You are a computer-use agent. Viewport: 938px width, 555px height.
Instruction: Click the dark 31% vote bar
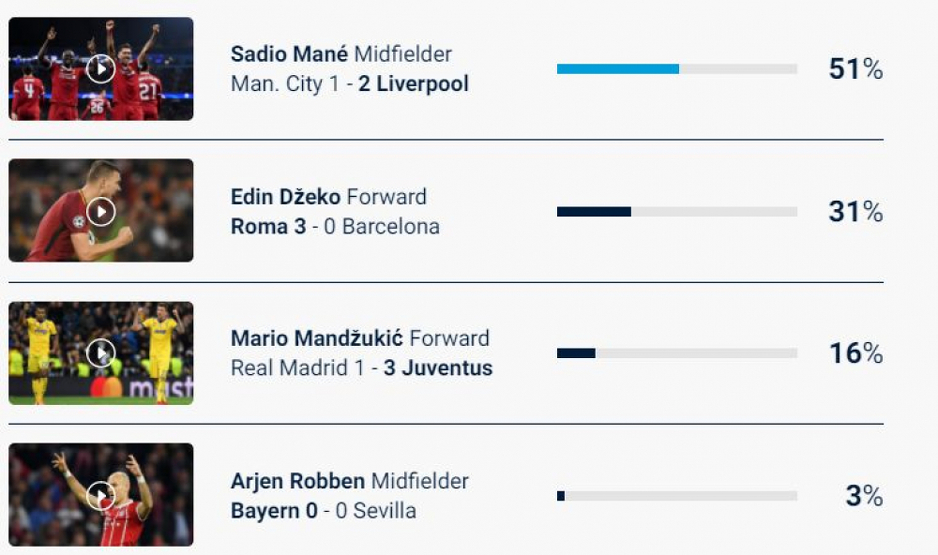pyautogui.click(x=594, y=212)
